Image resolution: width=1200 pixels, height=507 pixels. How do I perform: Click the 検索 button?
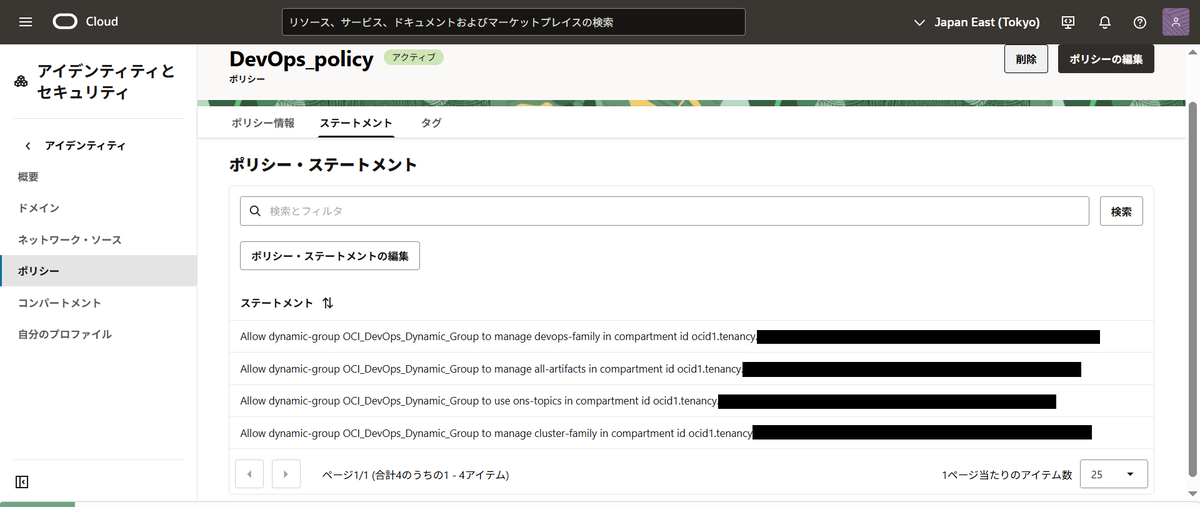[1121, 211]
